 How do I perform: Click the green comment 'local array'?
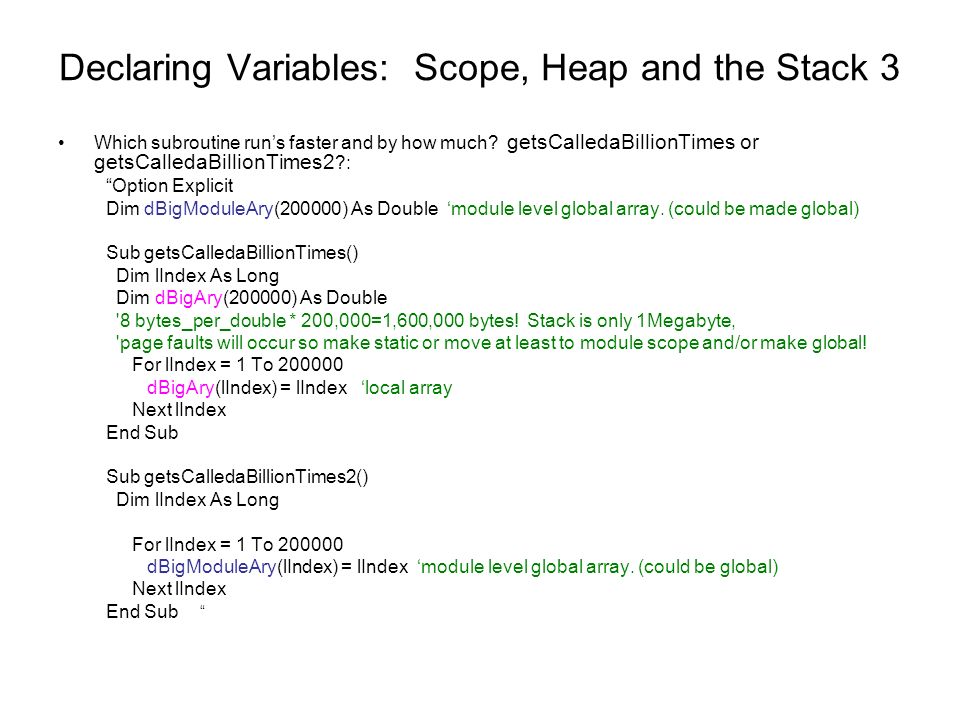coord(407,388)
